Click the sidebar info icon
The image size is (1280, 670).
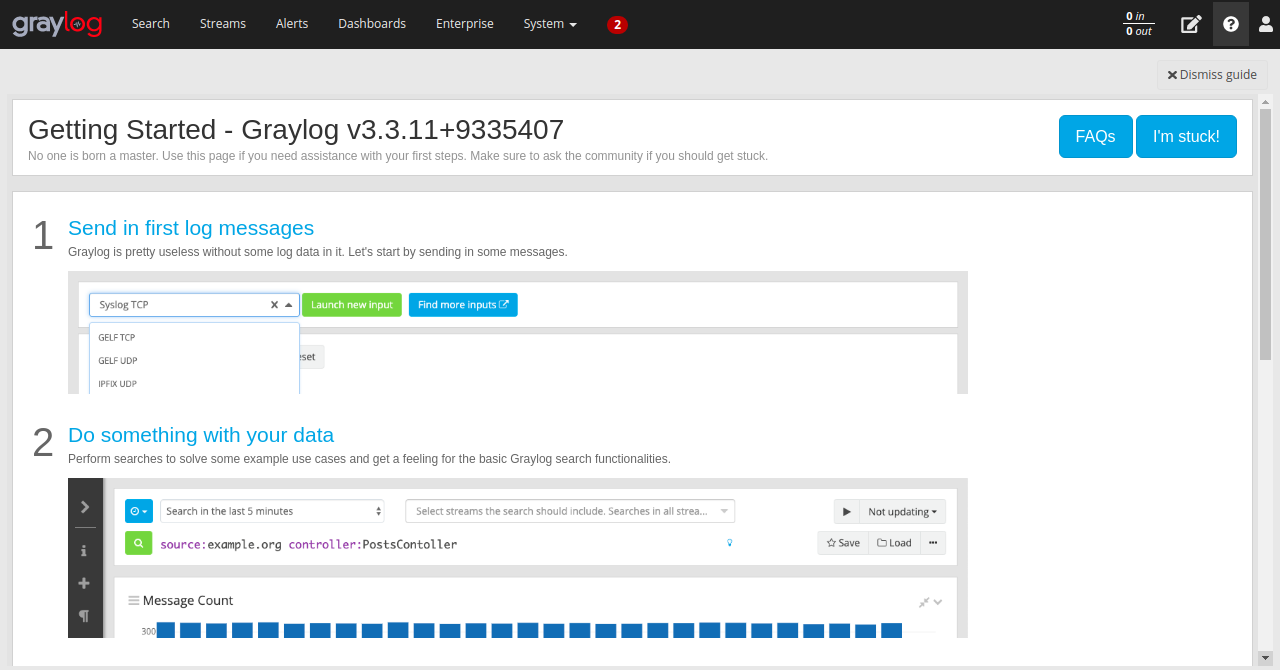coord(84,550)
